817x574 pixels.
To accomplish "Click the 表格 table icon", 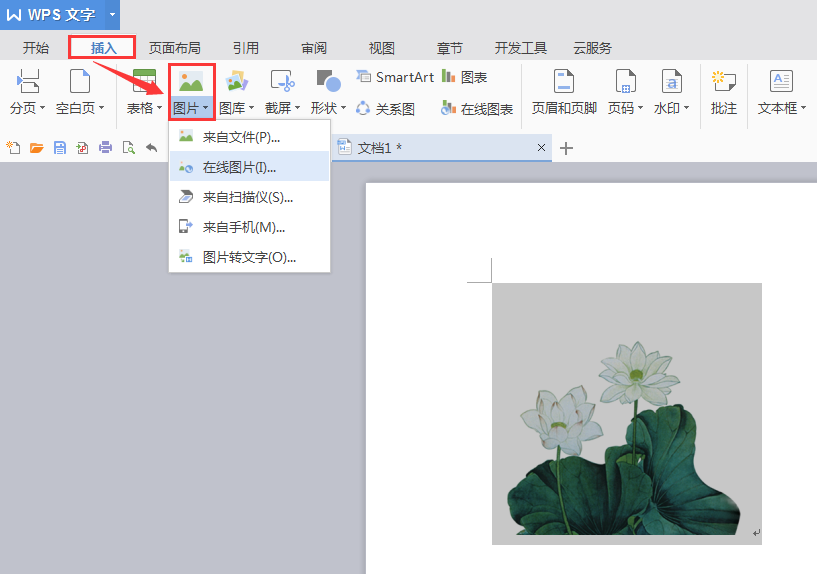I will [144, 81].
